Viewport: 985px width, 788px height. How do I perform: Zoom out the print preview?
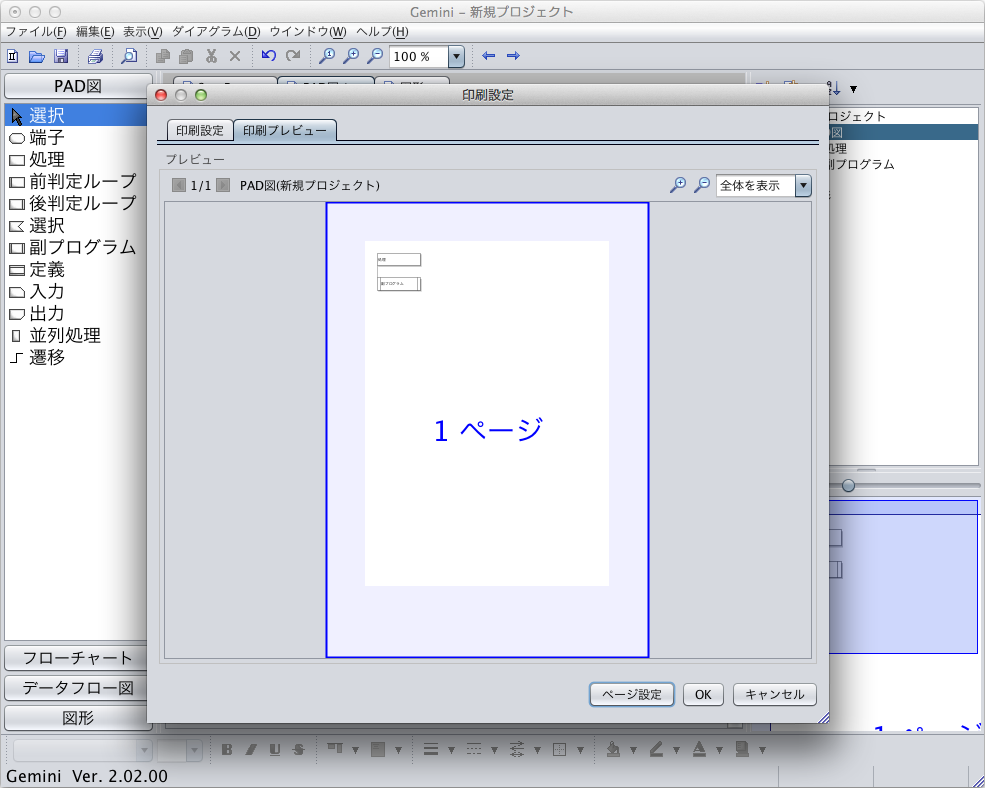(x=702, y=185)
